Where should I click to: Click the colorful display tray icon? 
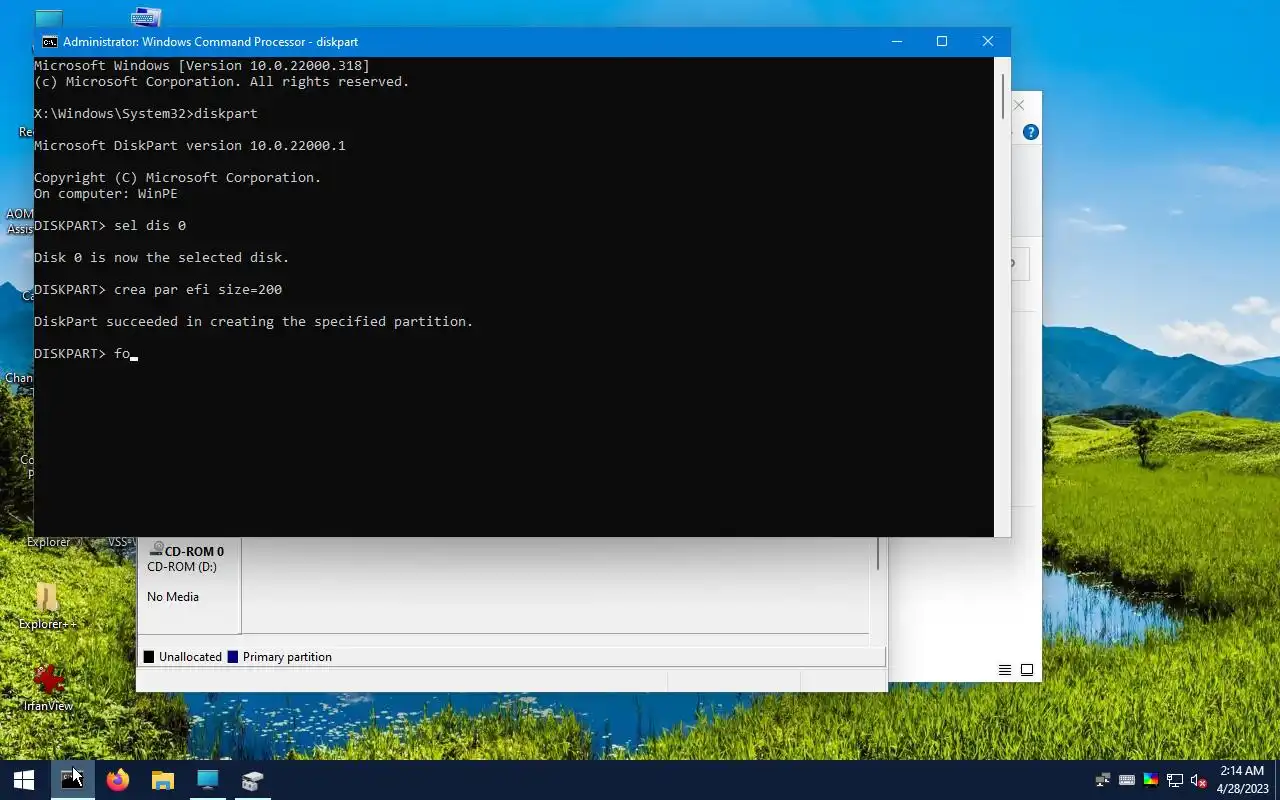pos(1151,780)
